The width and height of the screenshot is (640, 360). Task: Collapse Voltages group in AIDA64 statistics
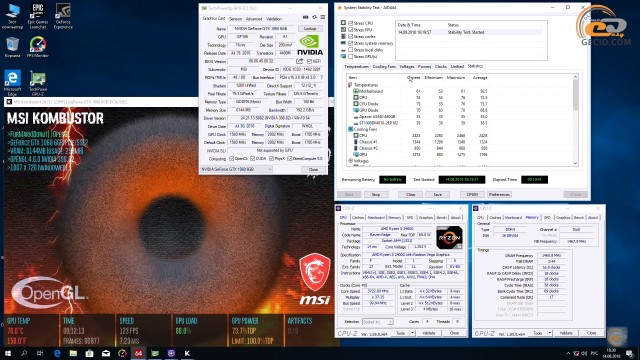(350, 161)
